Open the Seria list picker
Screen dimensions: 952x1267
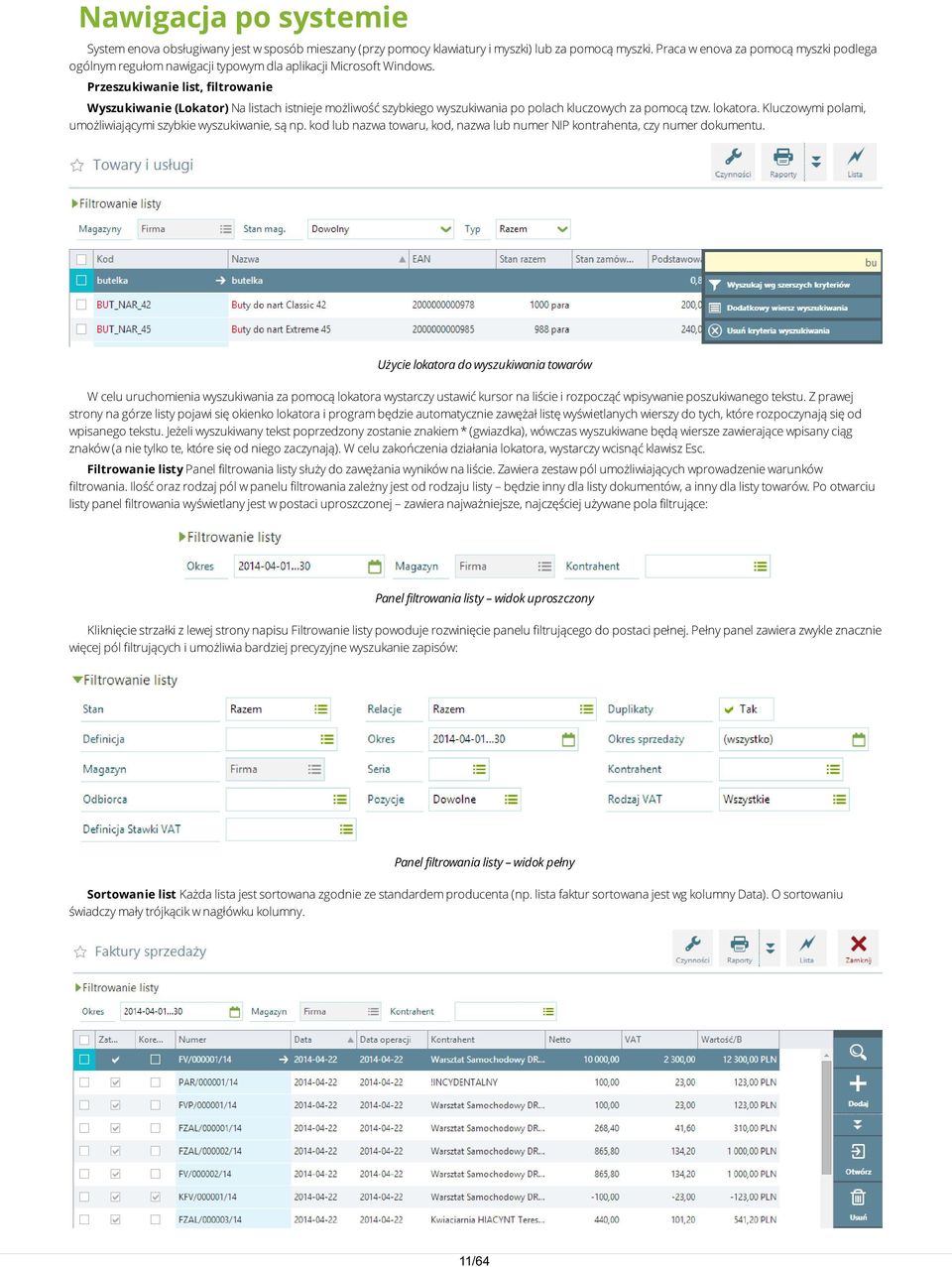click(x=480, y=769)
